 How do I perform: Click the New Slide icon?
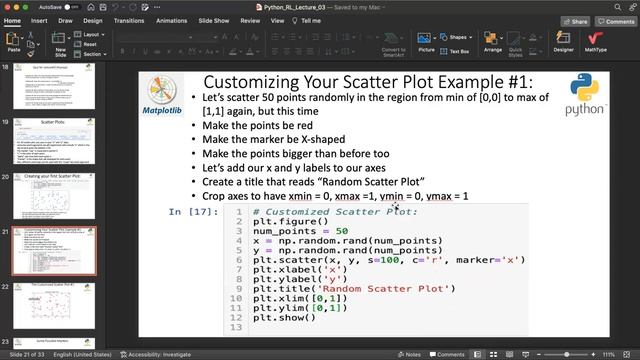58,38
